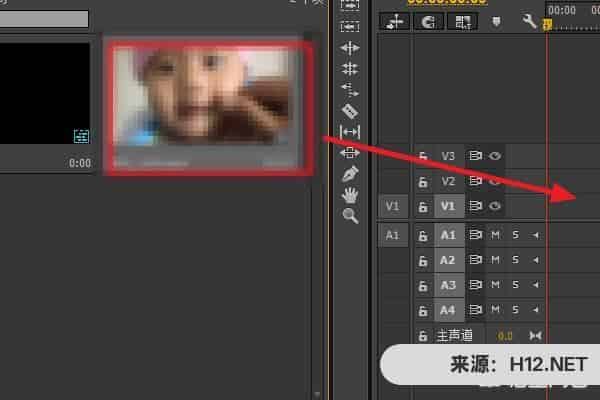Hide track V3 with eye icon
This screenshot has height=400, width=600.
(x=495, y=156)
